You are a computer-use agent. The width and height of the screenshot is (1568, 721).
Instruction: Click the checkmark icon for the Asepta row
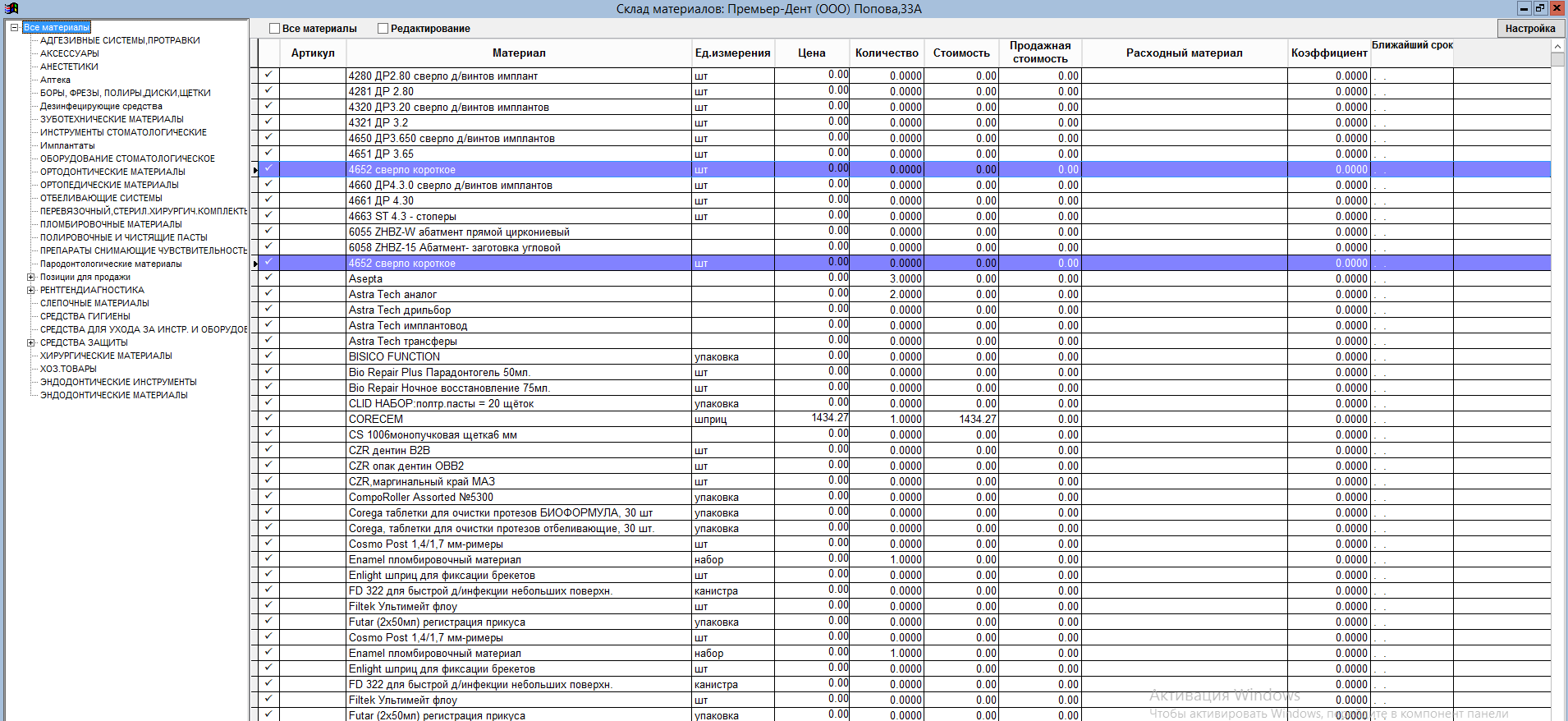(x=268, y=278)
